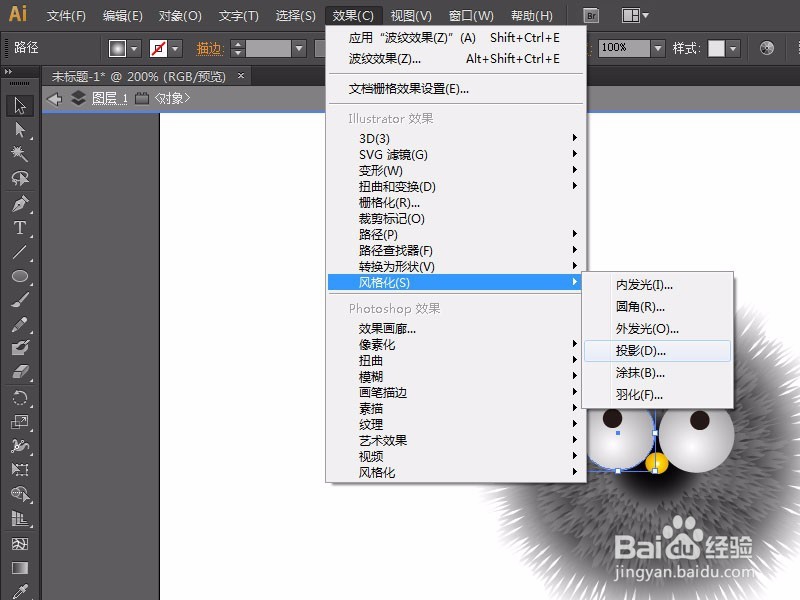Click the style preview swatch

[x=716, y=48]
